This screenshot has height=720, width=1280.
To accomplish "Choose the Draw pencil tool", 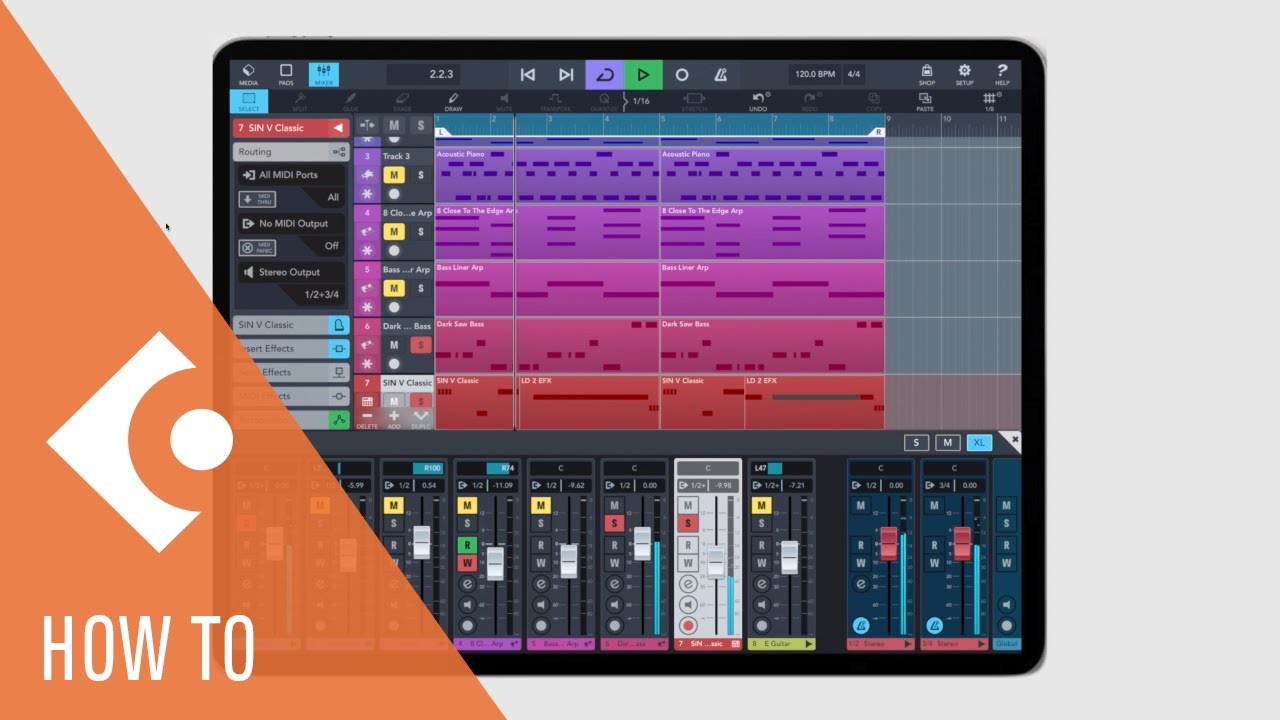I will click(453, 101).
